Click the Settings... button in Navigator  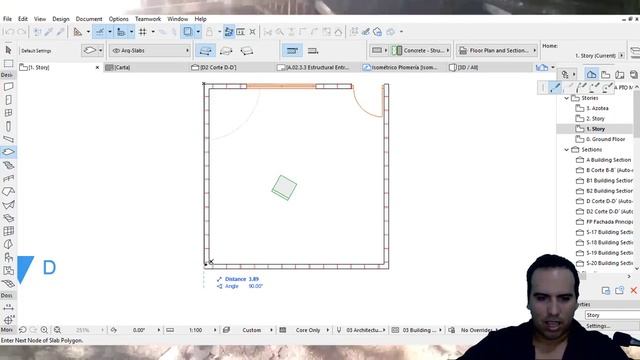(598, 326)
